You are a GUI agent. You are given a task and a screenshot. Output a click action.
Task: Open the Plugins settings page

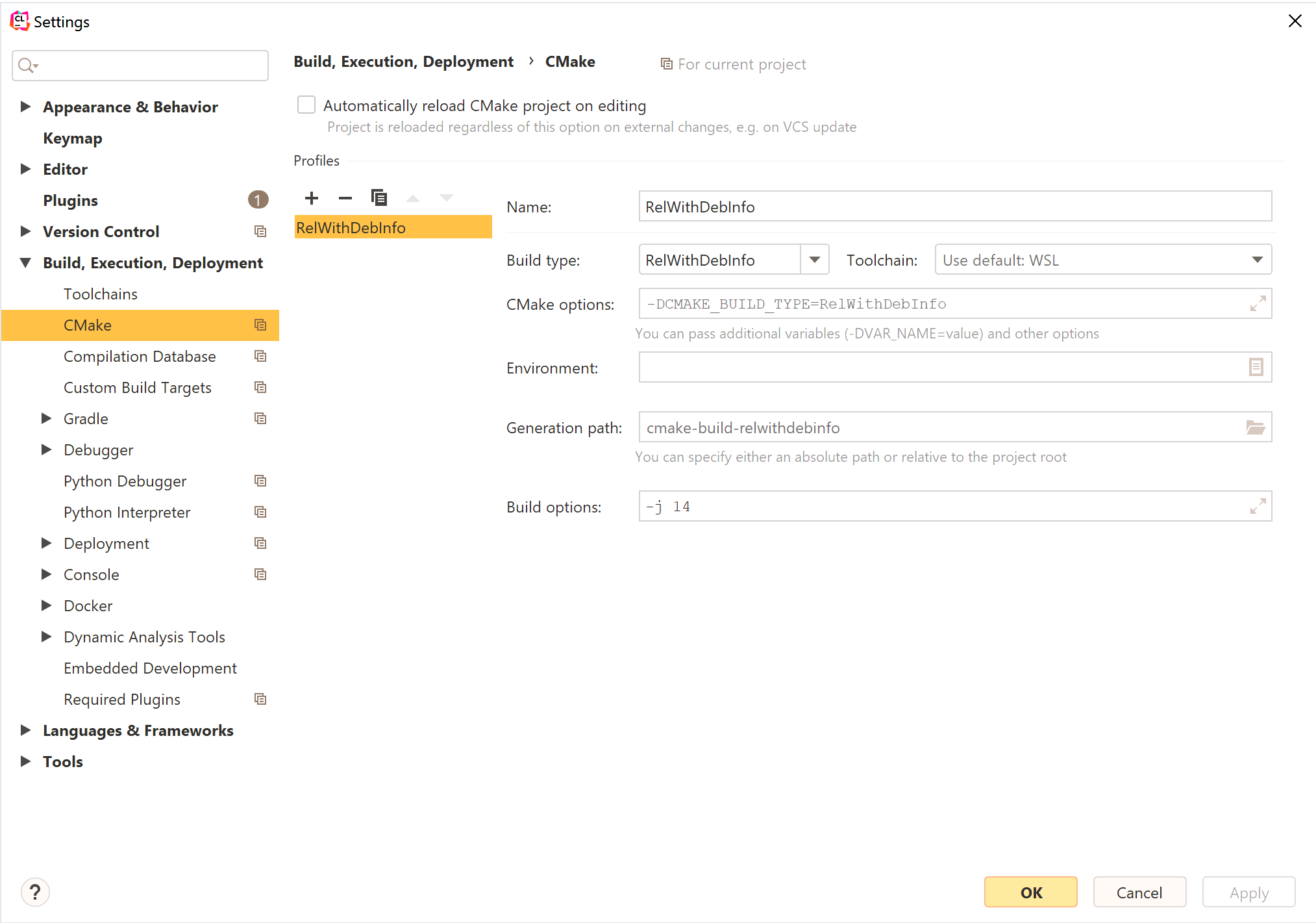click(70, 201)
